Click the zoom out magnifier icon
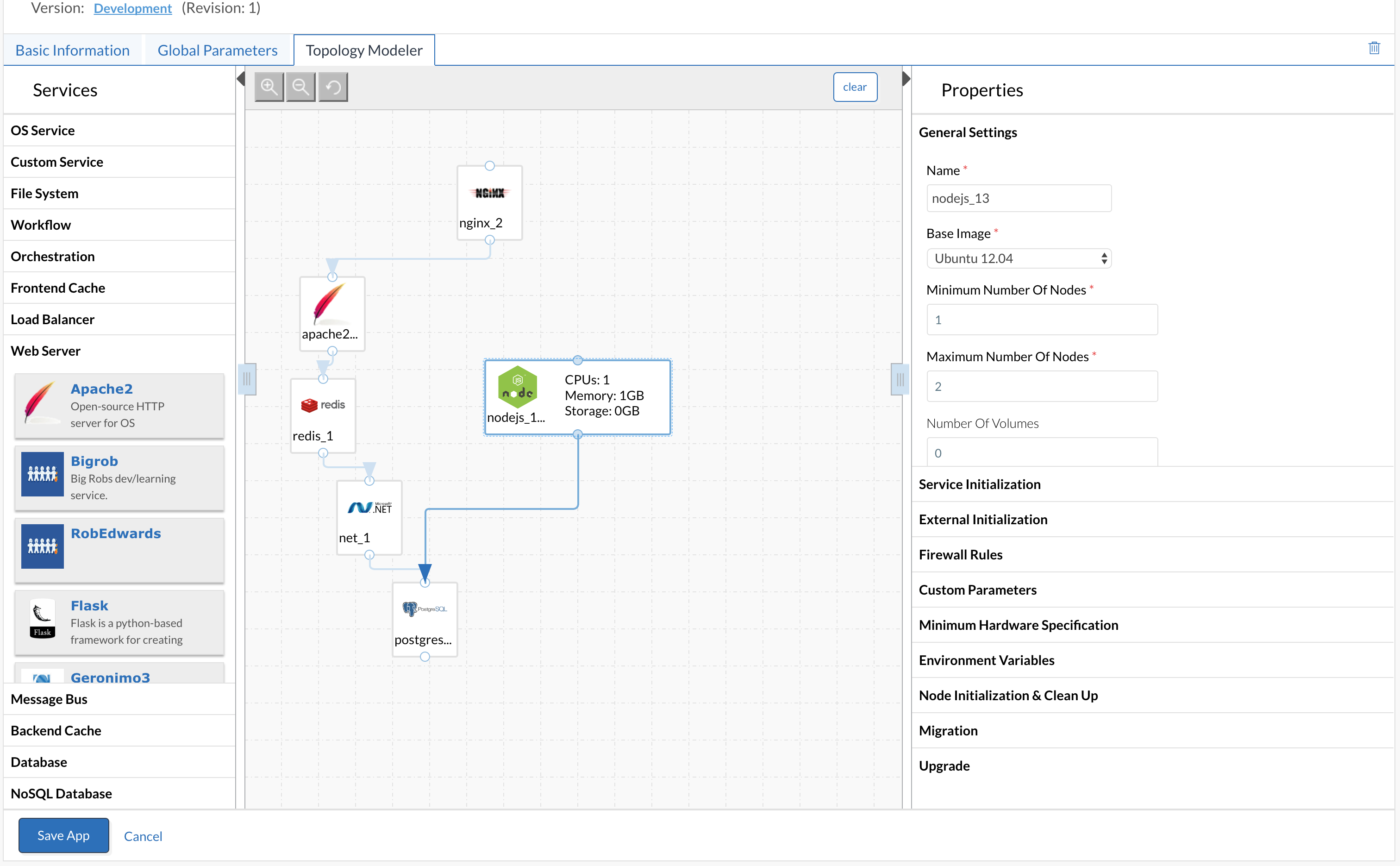Viewport: 1400px width, 866px height. click(x=300, y=87)
